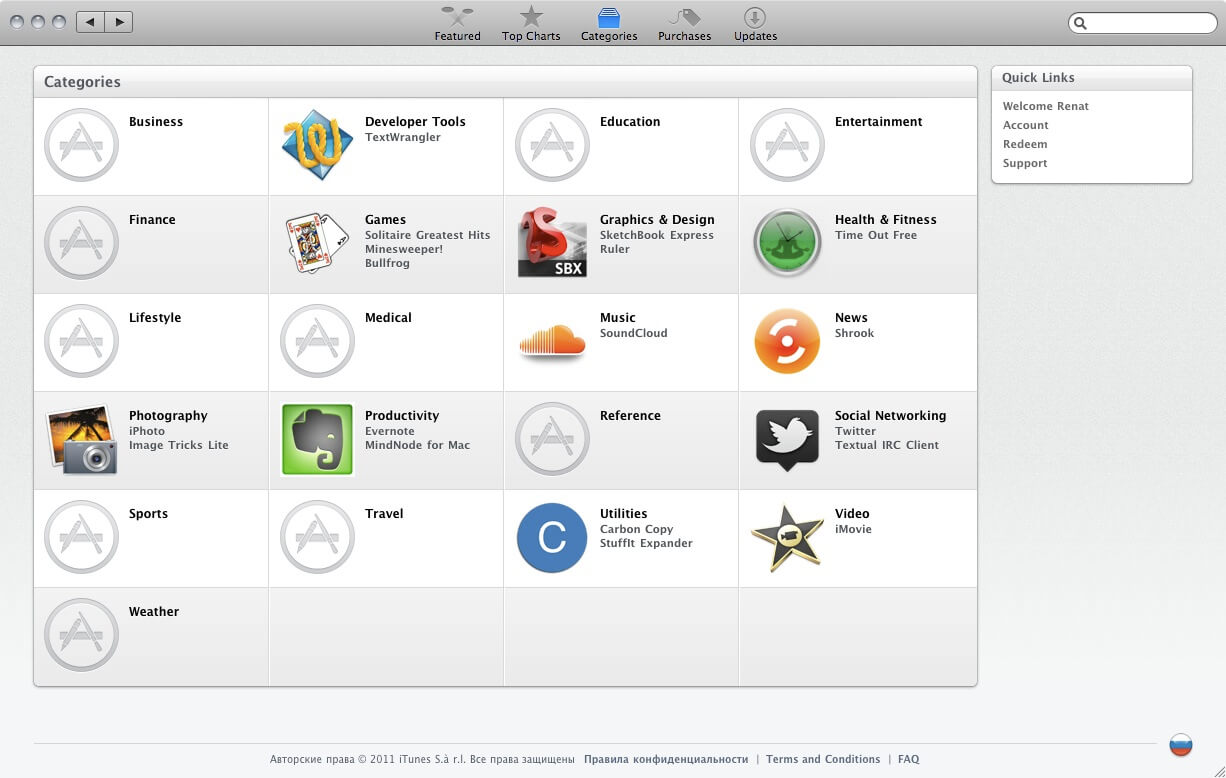Select the Categories toolbar tab
This screenshot has height=778, width=1226.
pos(609,24)
